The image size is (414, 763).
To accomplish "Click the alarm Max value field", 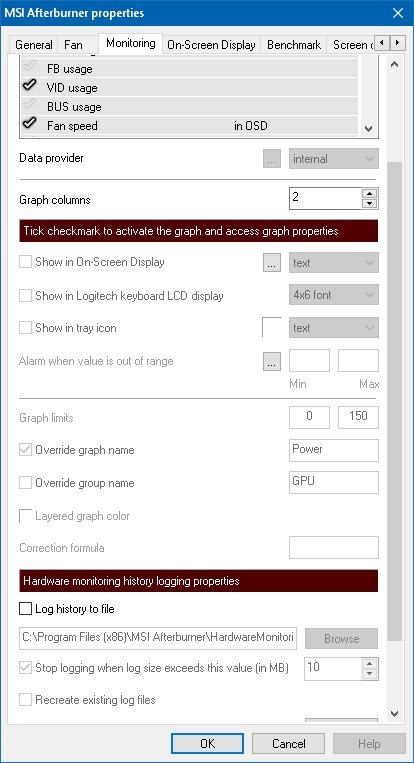I will 359,361.
